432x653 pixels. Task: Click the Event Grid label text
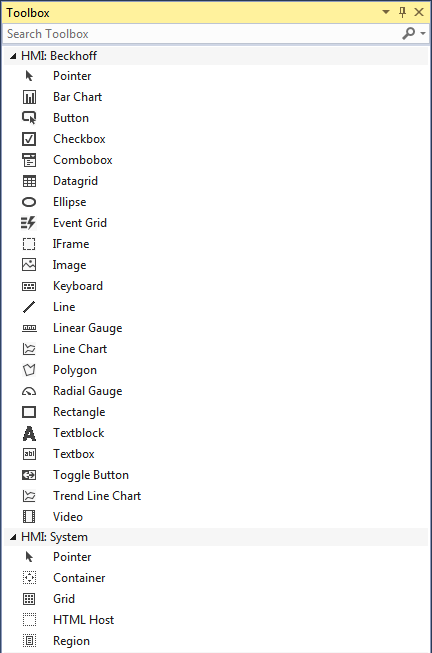pyautogui.click(x=80, y=223)
